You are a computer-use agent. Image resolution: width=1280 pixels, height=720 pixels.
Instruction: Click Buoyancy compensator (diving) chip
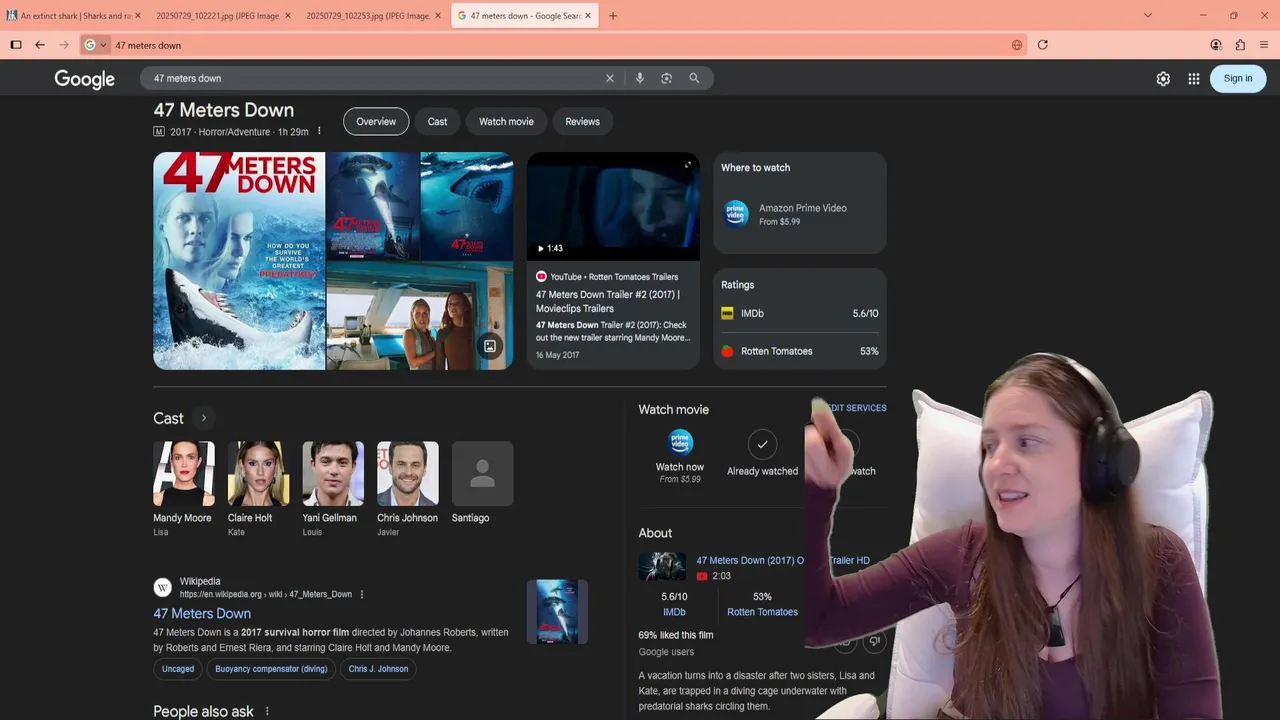pyautogui.click(x=271, y=669)
